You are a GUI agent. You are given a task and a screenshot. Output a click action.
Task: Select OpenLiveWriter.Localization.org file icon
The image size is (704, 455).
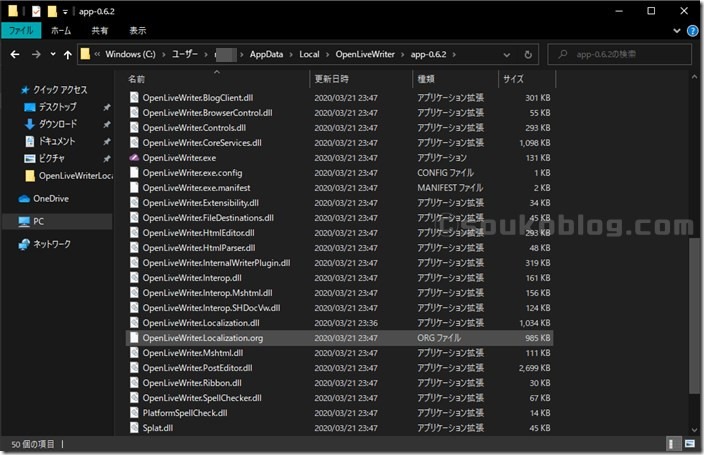pyautogui.click(x=134, y=338)
